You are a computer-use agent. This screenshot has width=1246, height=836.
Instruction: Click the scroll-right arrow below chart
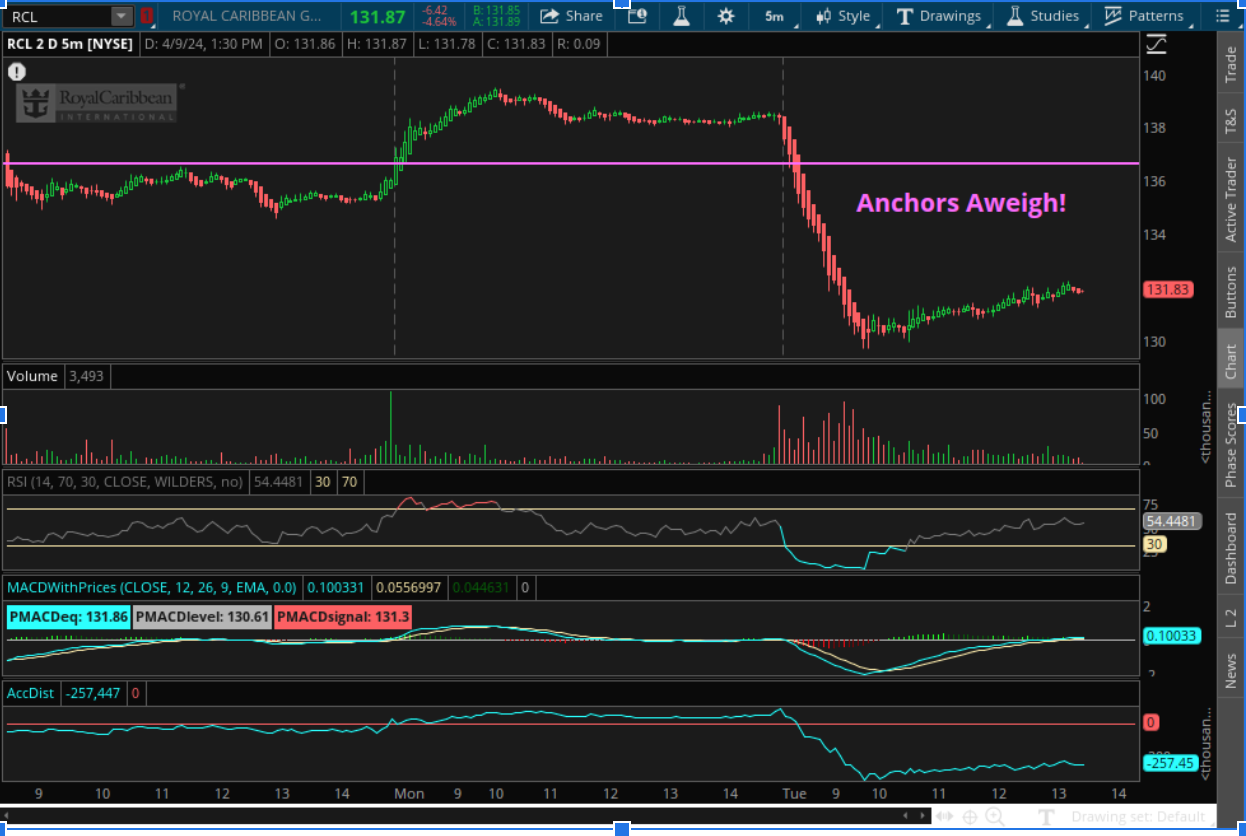point(922,816)
